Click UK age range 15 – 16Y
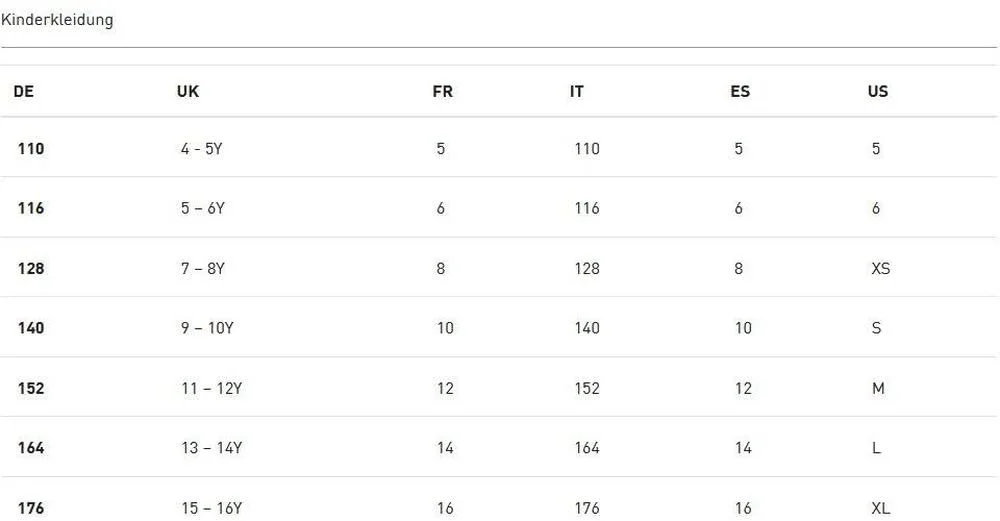Image resolution: width=1000 pixels, height=521 pixels. coord(211,508)
